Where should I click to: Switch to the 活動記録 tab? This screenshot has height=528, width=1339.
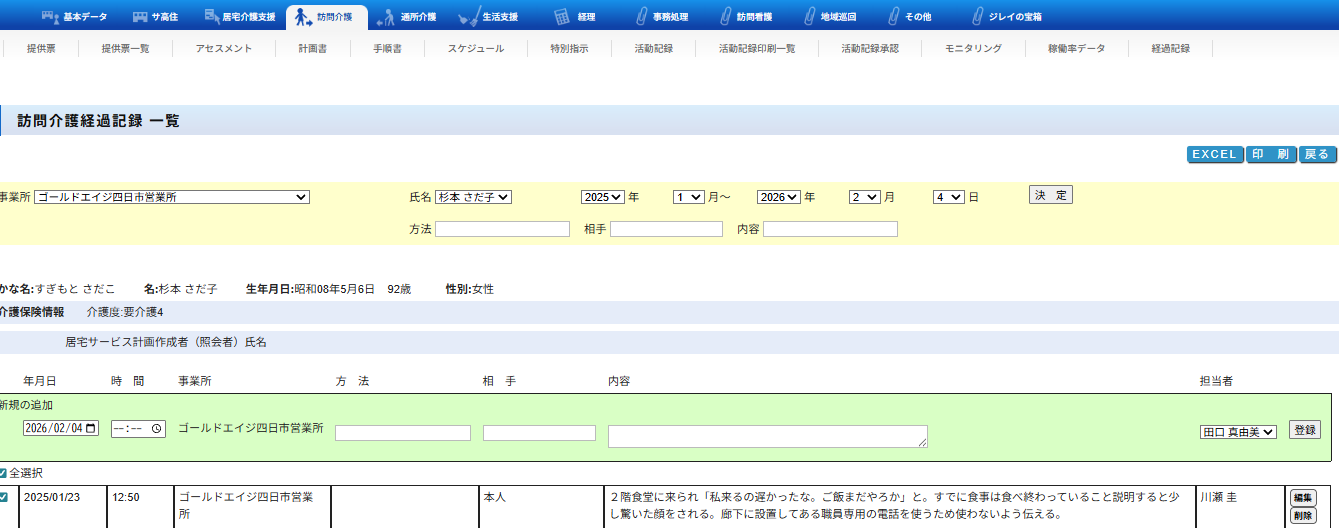[x=652, y=48]
